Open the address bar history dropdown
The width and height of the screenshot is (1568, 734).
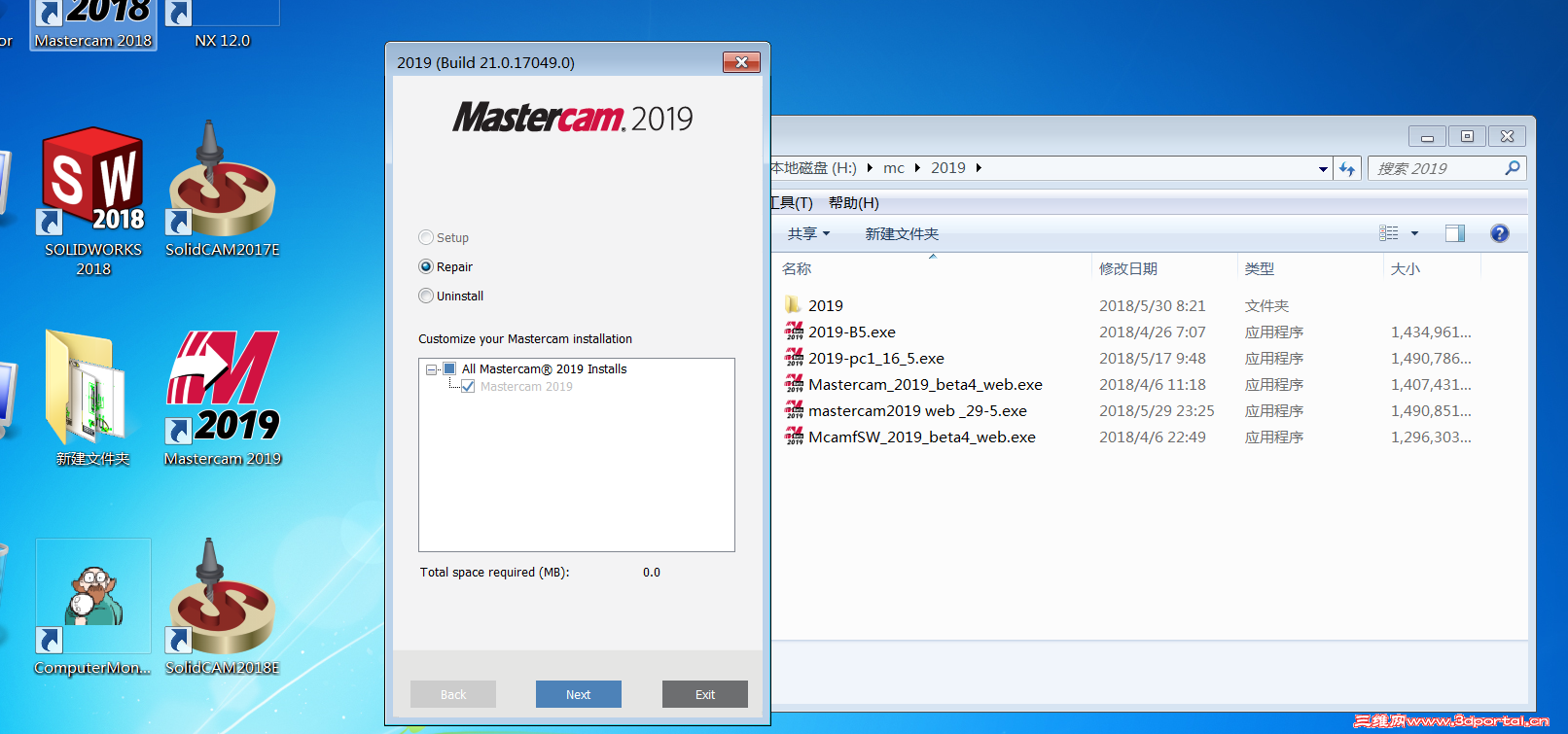pyautogui.click(x=1323, y=168)
